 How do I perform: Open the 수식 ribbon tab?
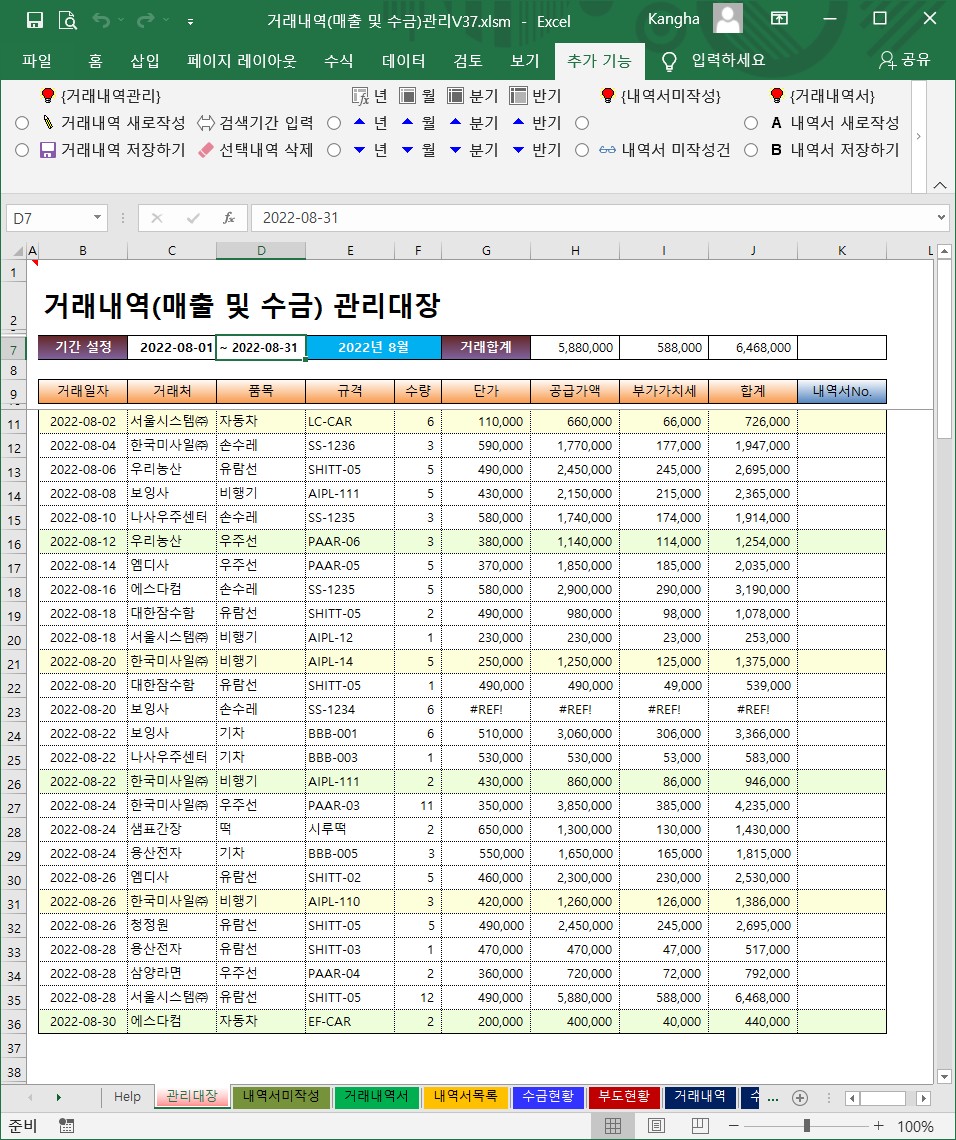(338, 61)
